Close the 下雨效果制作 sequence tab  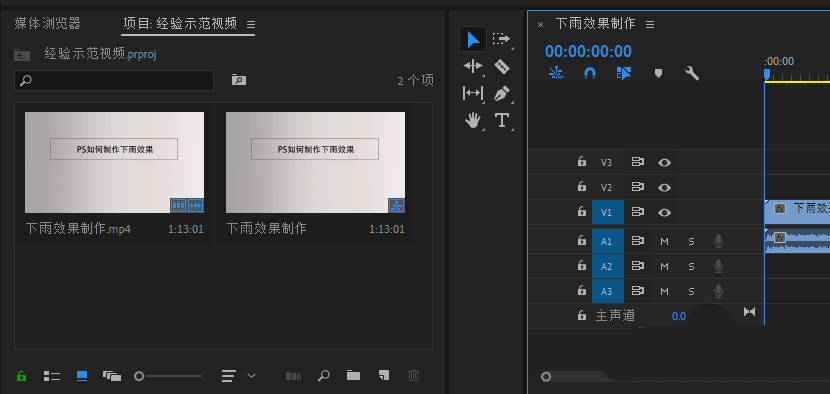click(x=540, y=24)
